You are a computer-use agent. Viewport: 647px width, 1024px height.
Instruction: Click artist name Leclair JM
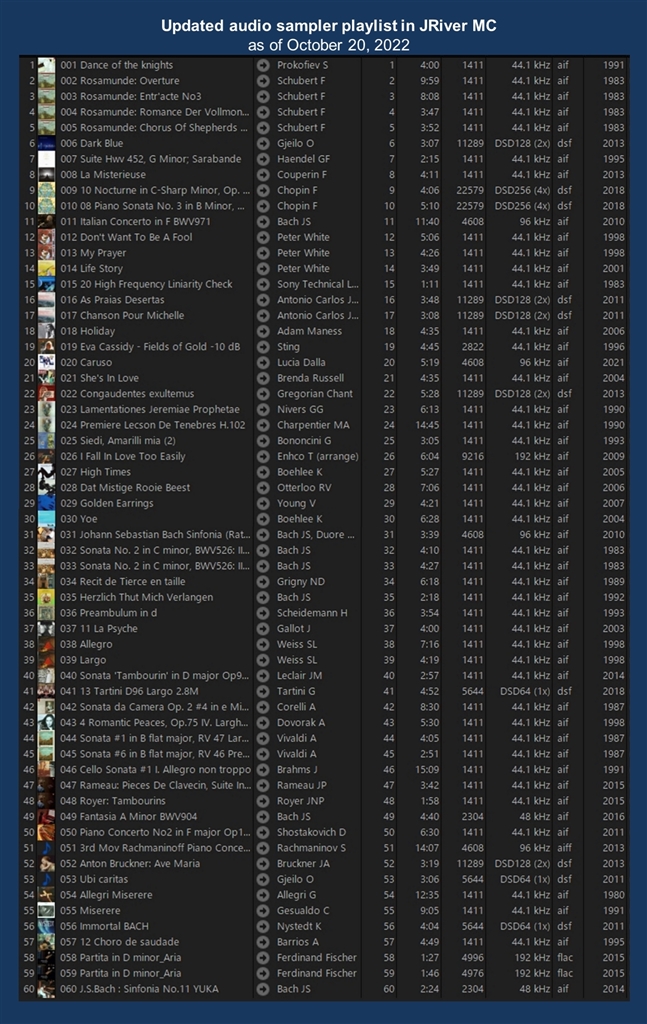click(299, 676)
